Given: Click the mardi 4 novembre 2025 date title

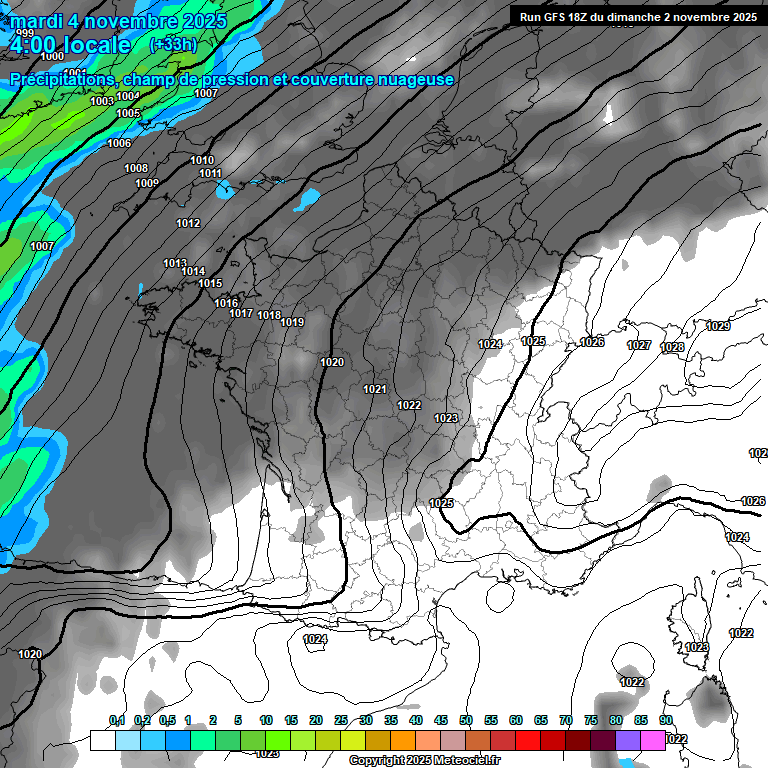Looking at the screenshot, I should click(118, 21).
